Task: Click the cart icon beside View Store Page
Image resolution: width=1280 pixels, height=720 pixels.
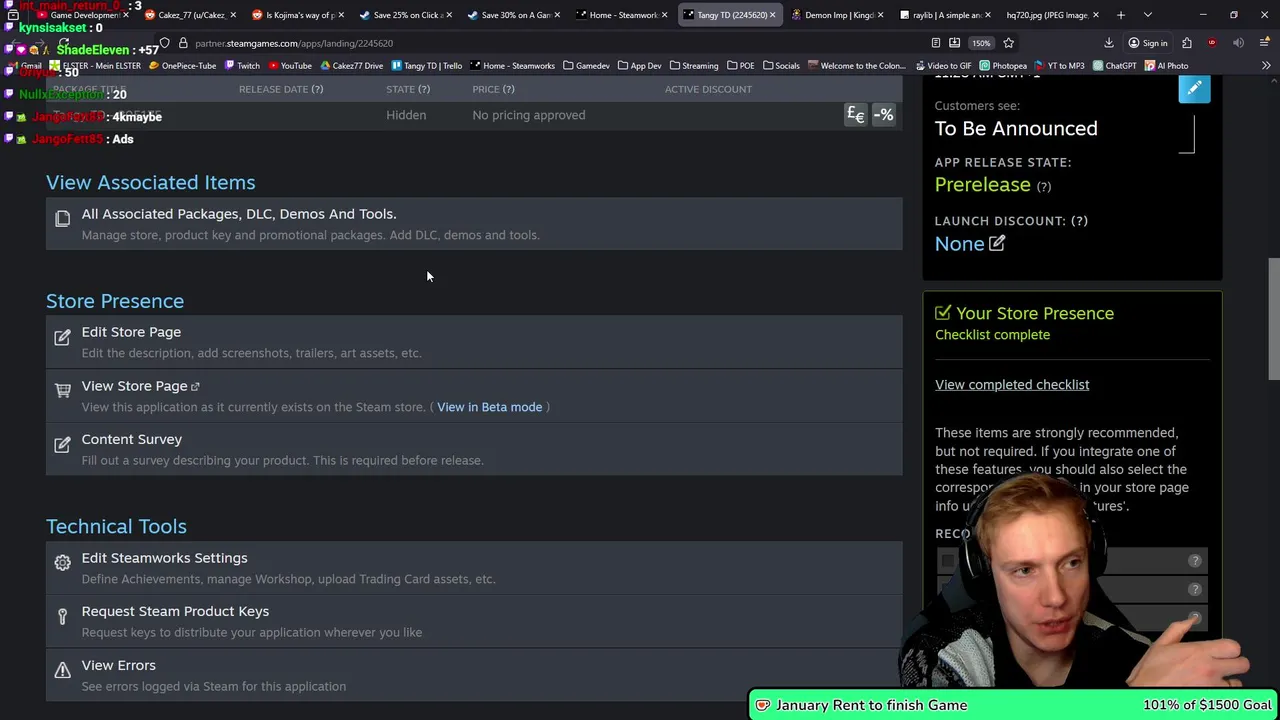Action: (62, 390)
